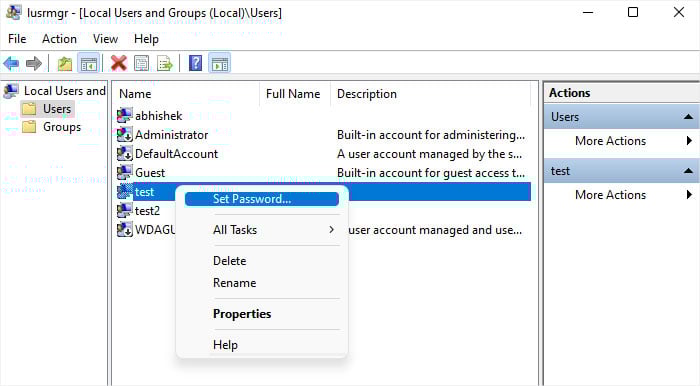Click the Guest user account icon
The height and width of the screenshot is (386, 700).
[x=125, y=173]
